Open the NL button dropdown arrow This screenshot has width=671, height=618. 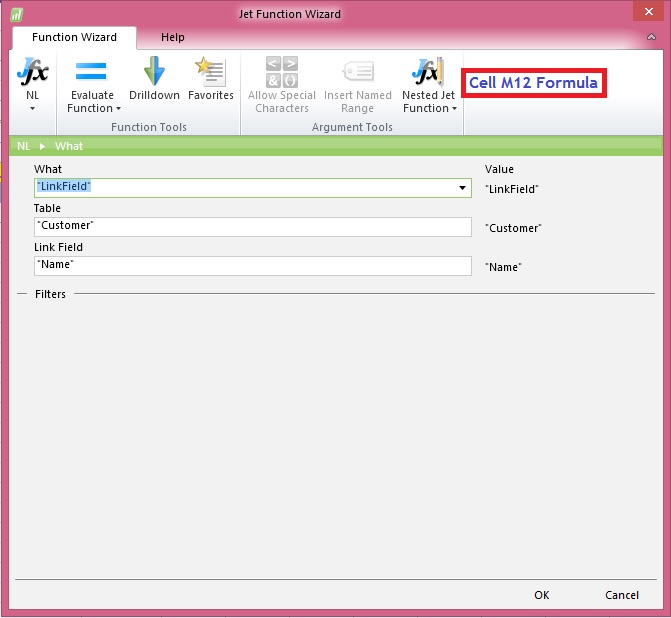32,108
